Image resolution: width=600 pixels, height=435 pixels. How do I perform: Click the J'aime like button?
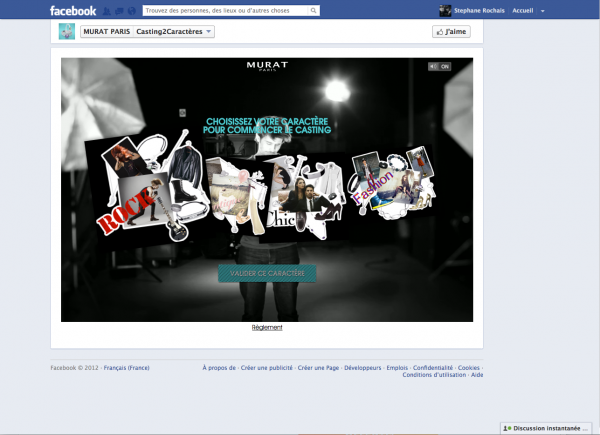451,32
